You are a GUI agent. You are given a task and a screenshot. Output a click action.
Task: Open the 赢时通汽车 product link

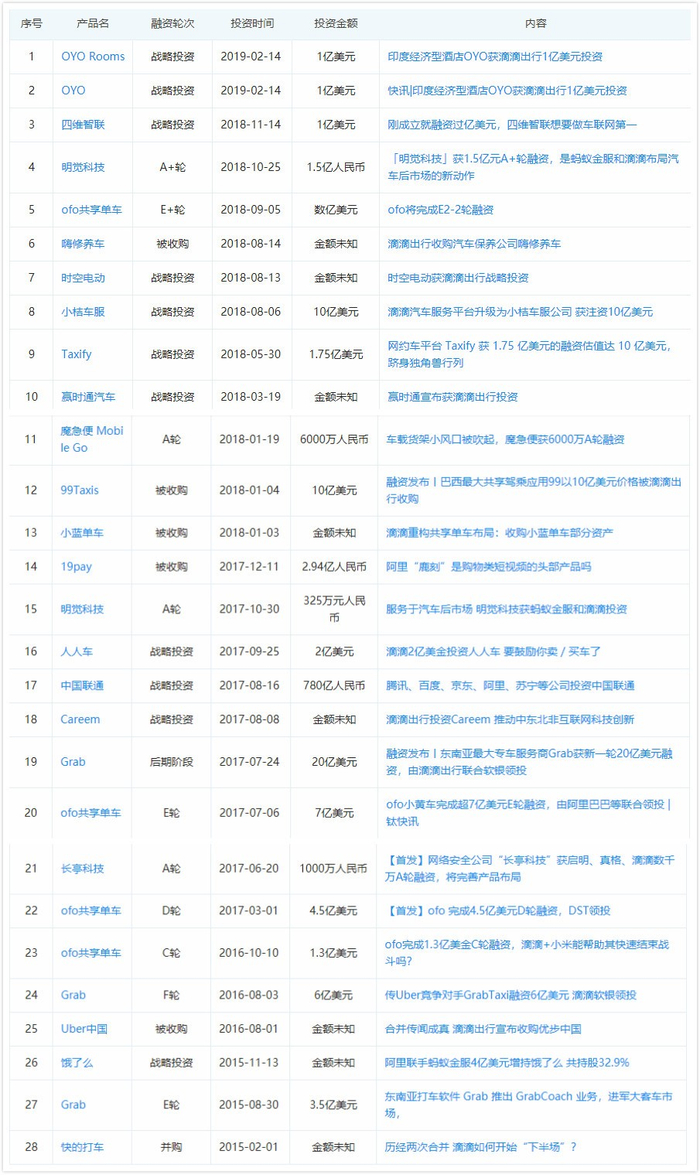pyautogui.click(x=88, y=396)
